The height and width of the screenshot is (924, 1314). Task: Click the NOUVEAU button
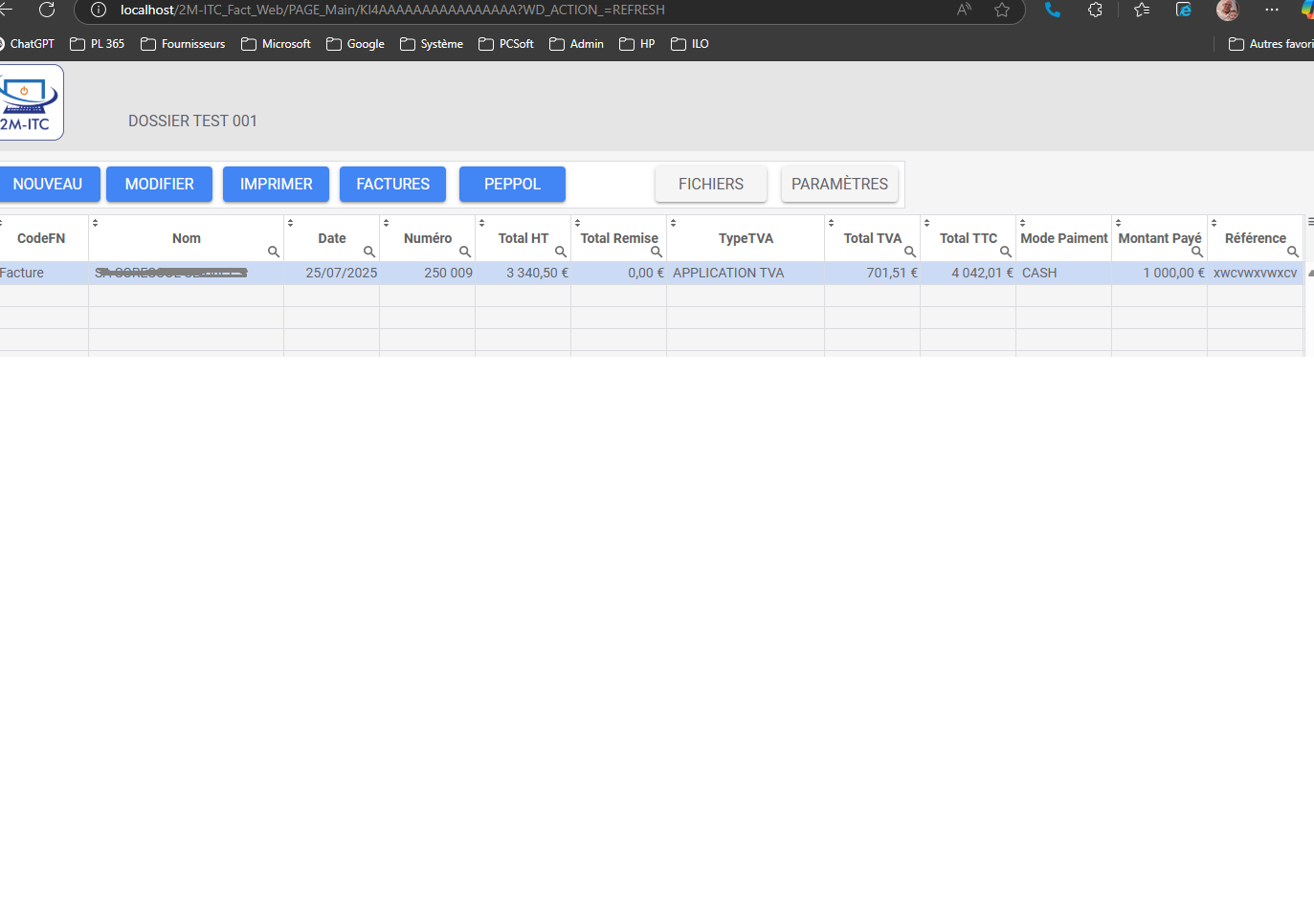coord(48,184)
